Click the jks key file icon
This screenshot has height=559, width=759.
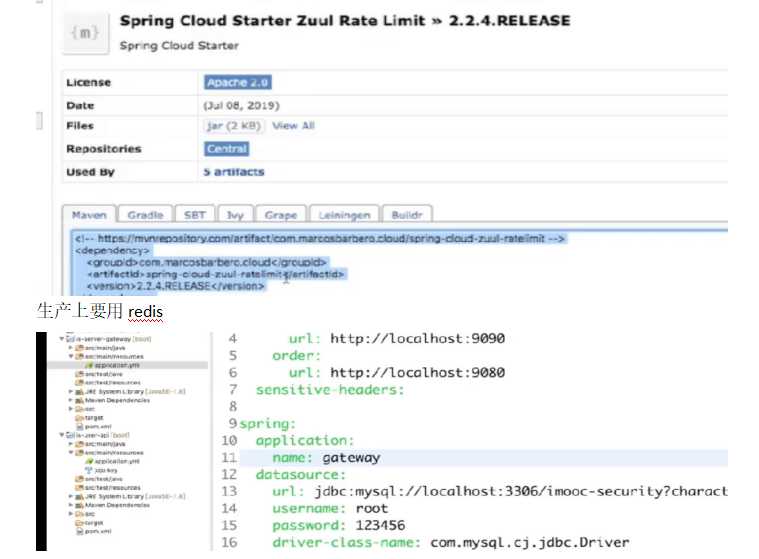point(89,470)
